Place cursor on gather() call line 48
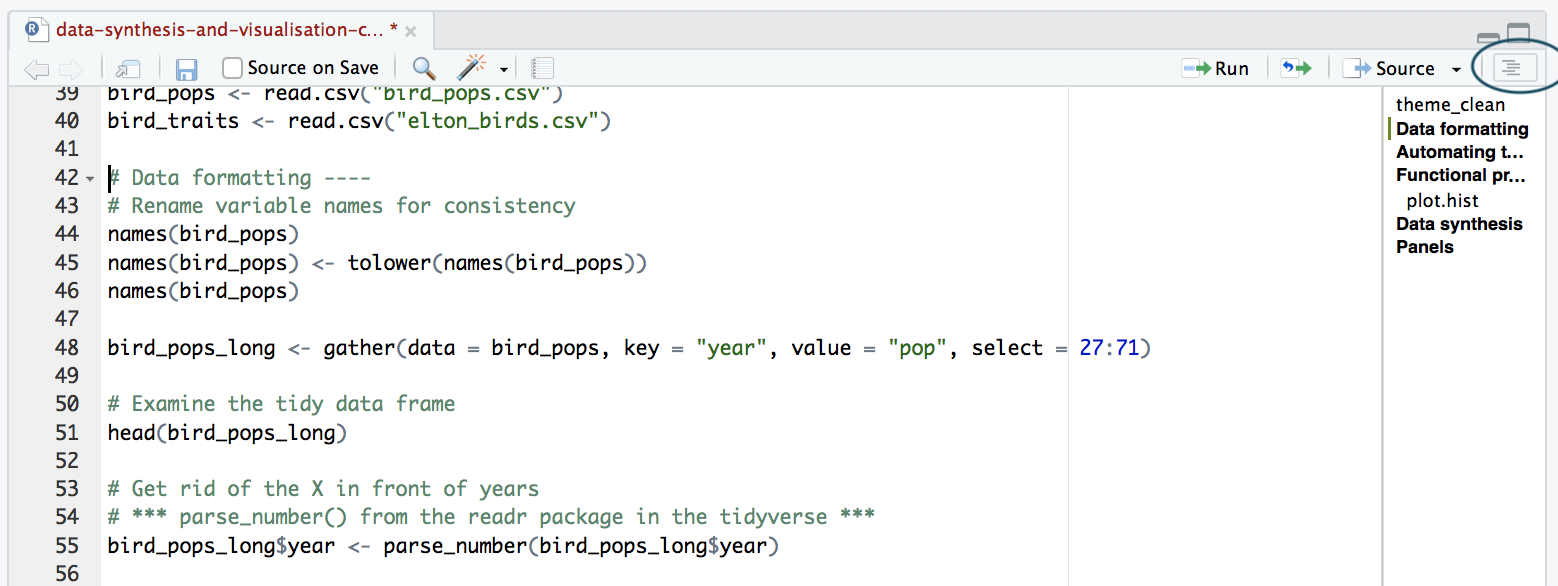The image size is (1558, 586). (x=629, y=348)
